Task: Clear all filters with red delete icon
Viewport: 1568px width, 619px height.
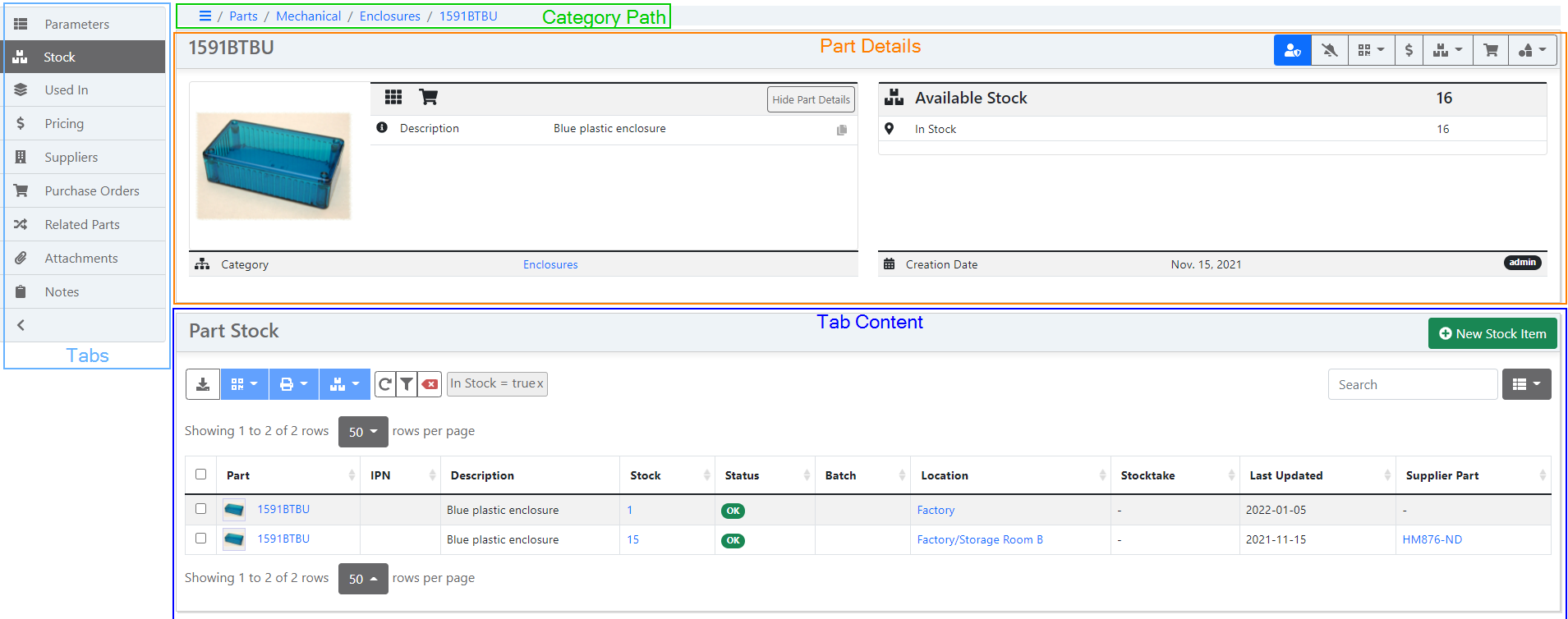Action: pos(430,384)
